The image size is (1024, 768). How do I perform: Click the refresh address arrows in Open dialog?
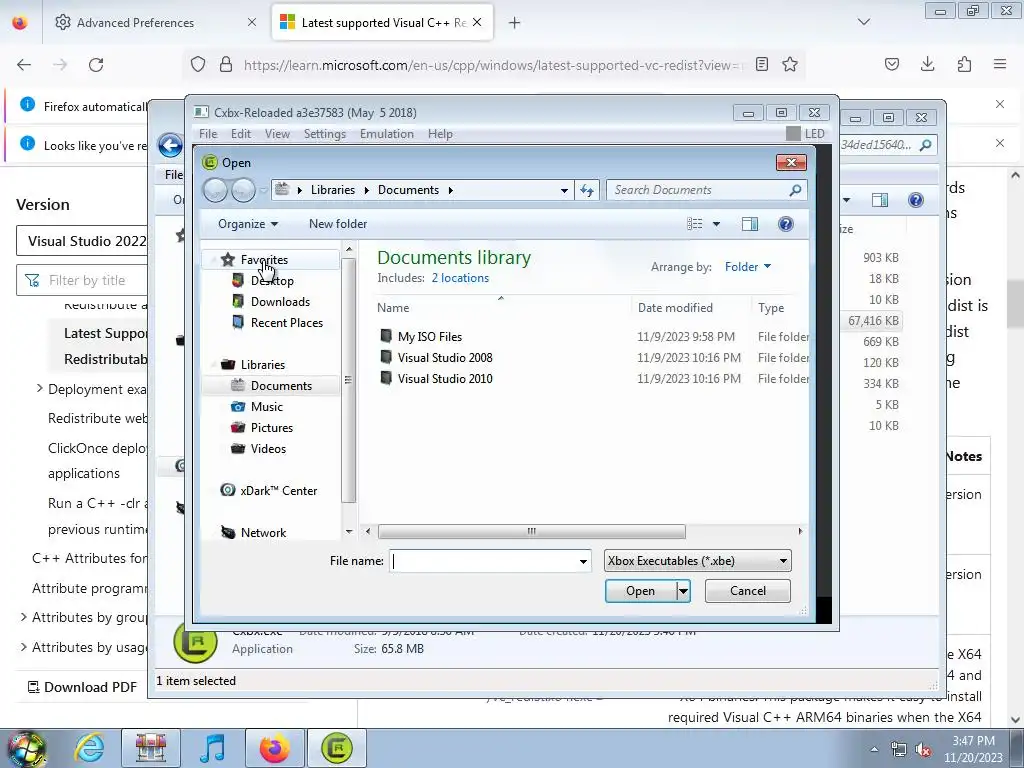[587, 190]
